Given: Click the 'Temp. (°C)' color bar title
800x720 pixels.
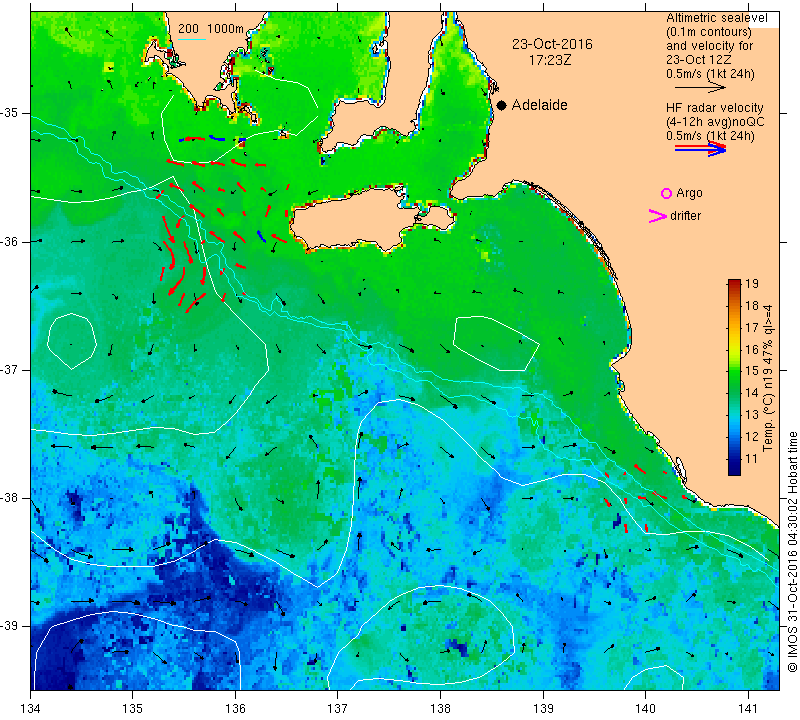Looking at the screenshot, I should tap(767, 428).
